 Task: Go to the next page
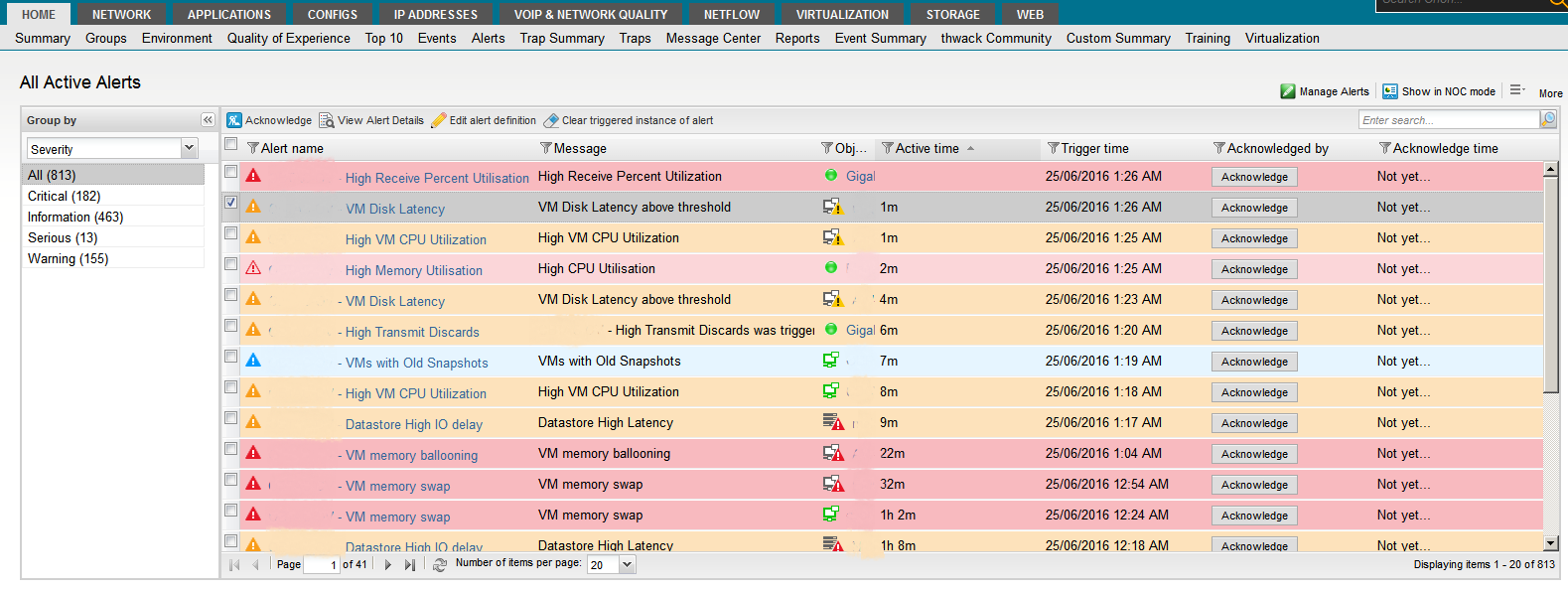pyautogui.click(x=388, y=564)
